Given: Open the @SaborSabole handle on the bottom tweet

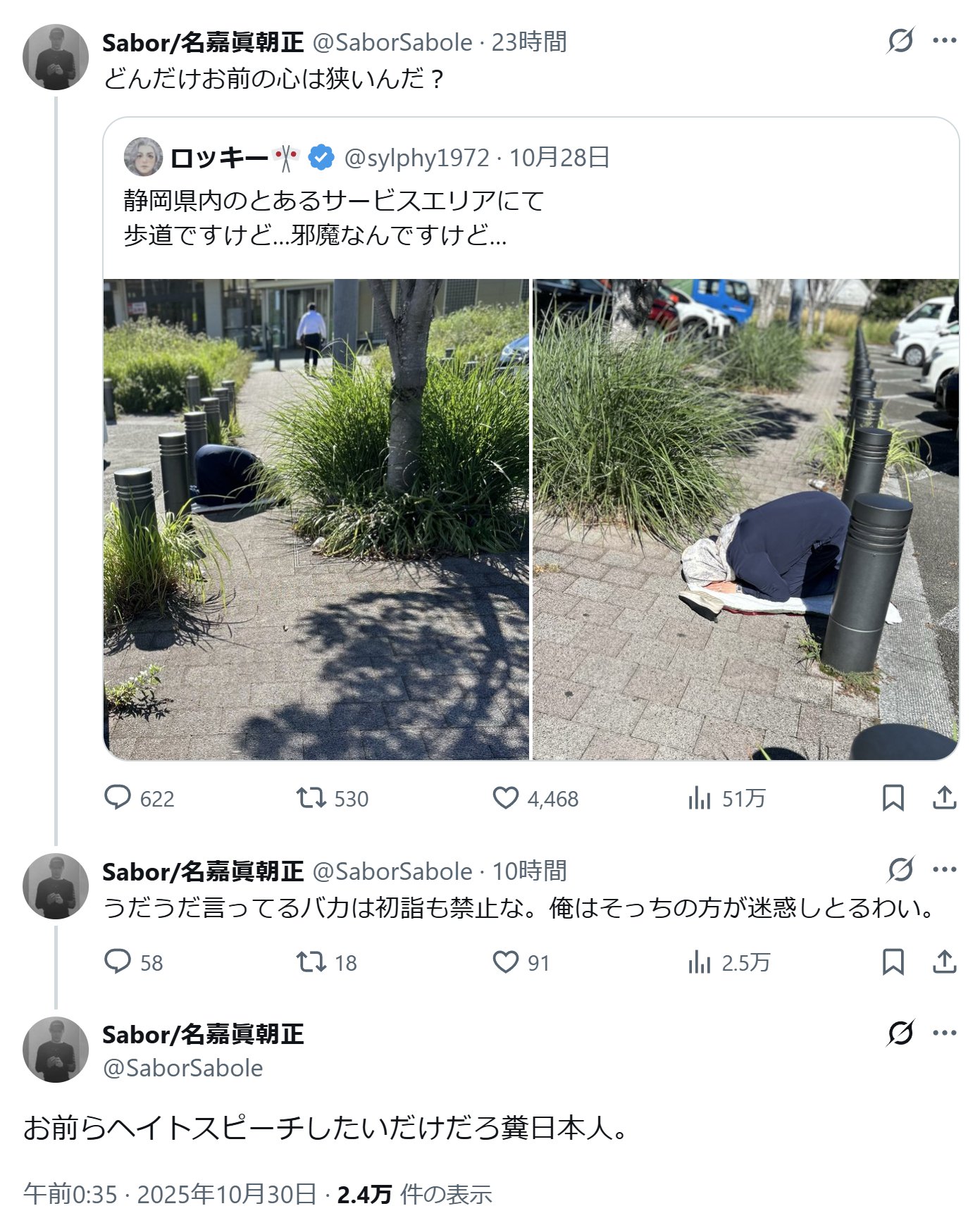Looking at the screenshot, I should click(x=182, y=1068).
